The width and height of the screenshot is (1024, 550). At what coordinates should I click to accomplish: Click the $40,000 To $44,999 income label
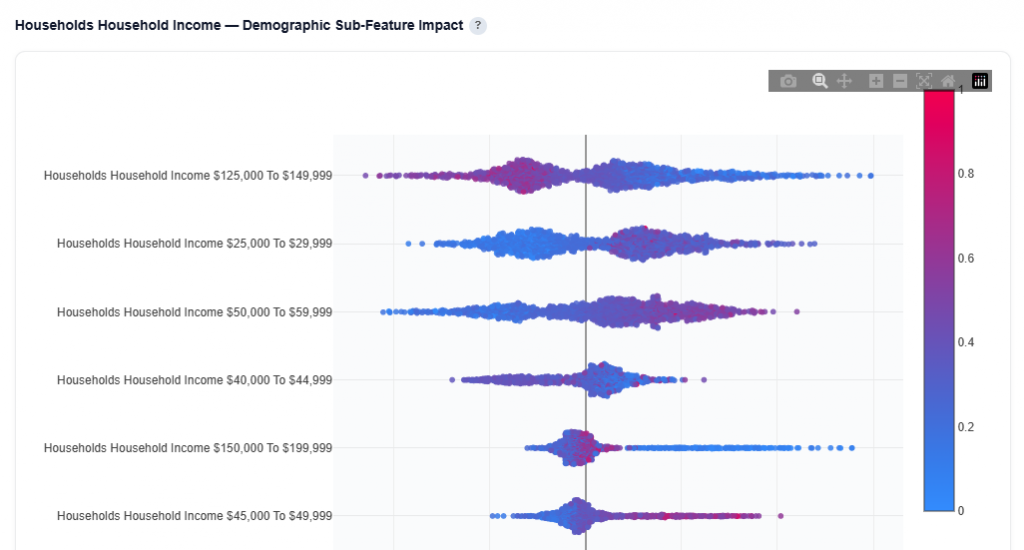click(x=194, y=380)
